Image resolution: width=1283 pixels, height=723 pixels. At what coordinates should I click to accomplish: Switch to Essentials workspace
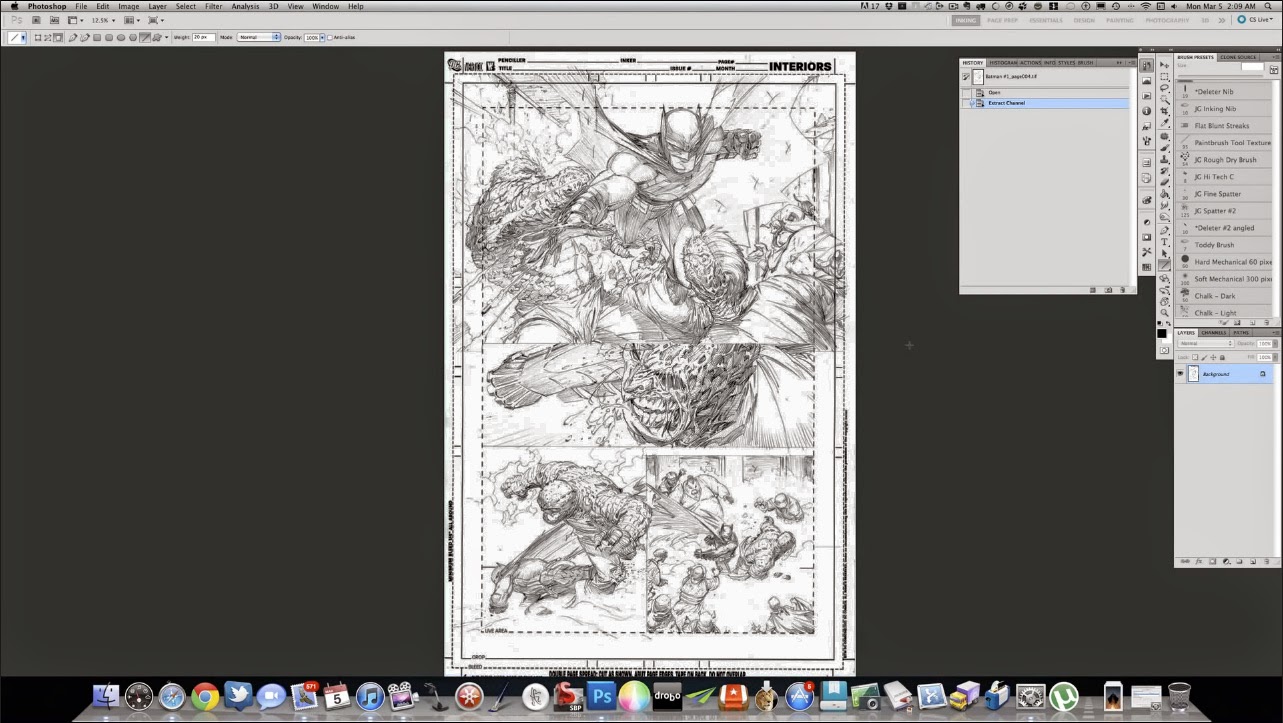[x=1046, y=20]
